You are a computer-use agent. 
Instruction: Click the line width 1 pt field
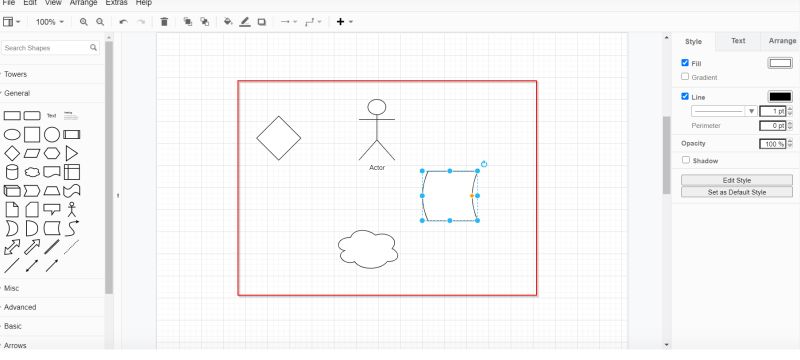772,111
